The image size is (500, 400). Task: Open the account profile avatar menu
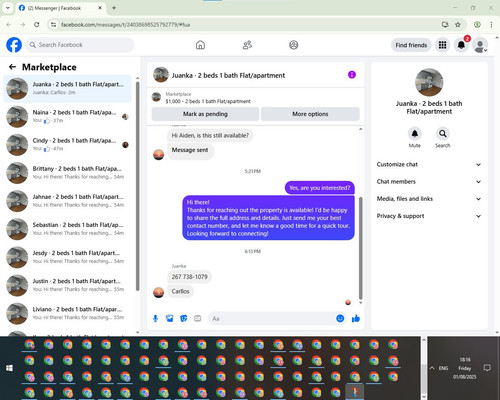coord(480,45)
